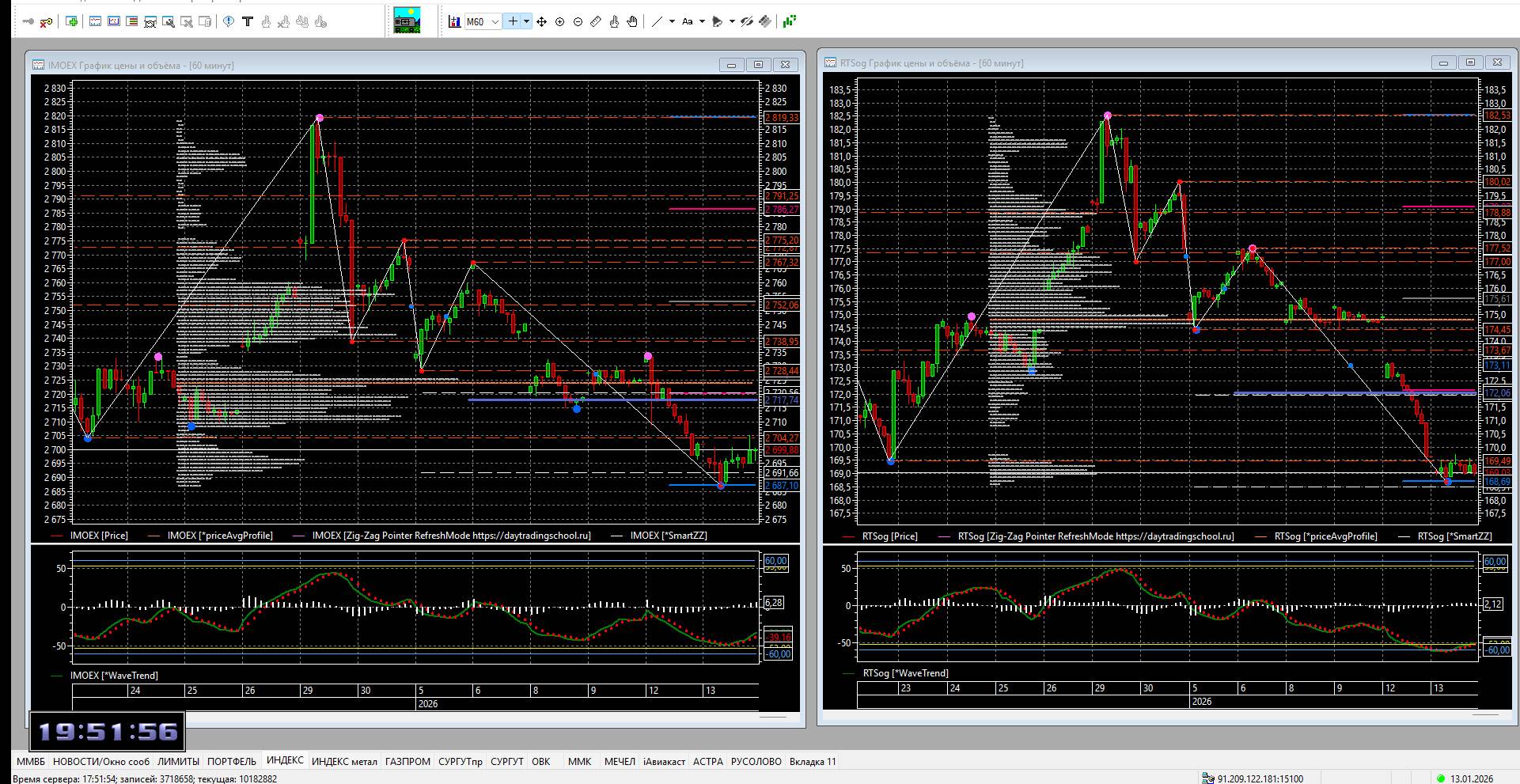Expand the Aa text style dropdown arrow
This screenshot has height=784, width=1520.
(702, 22)
